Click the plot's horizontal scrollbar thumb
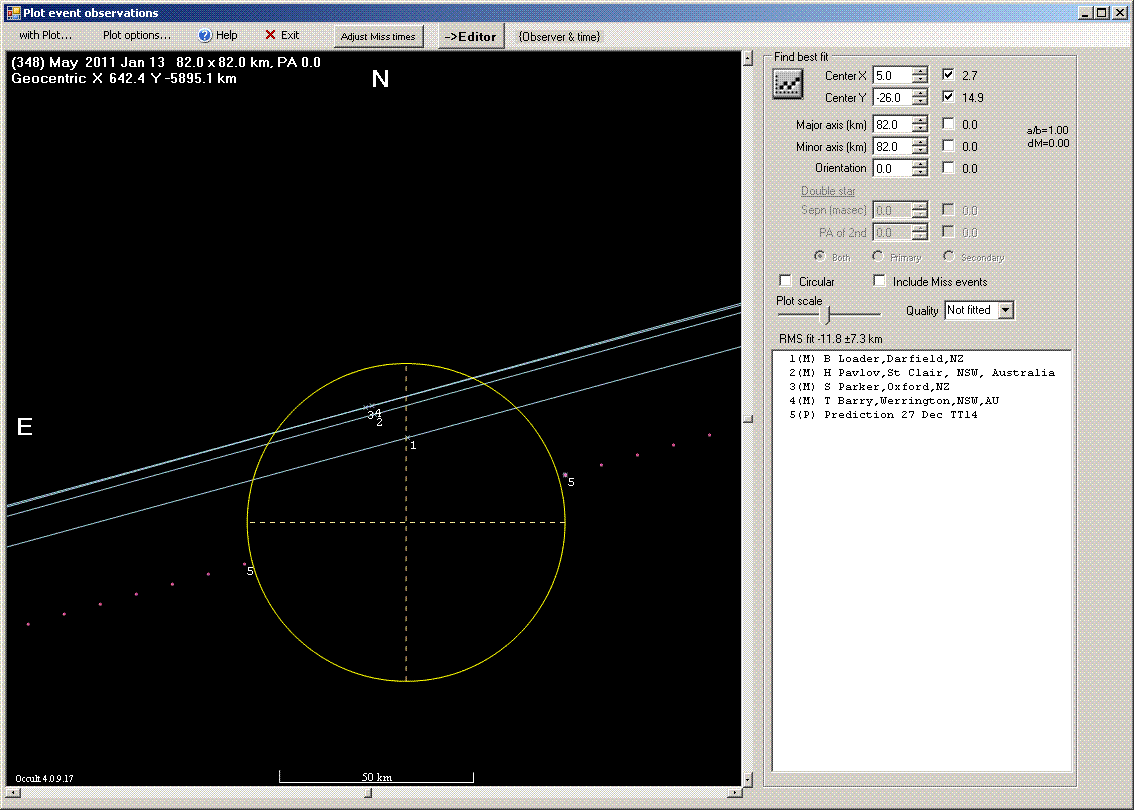The height and width of the screenshot is (810, 1134). [x=368, y=793]
